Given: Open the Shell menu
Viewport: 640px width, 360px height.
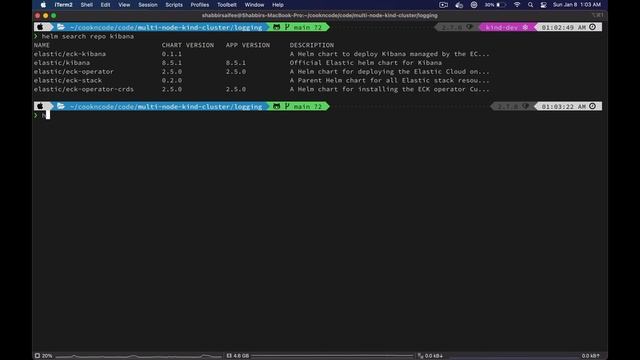Looking at the screenshot, I should pos(87,5).
